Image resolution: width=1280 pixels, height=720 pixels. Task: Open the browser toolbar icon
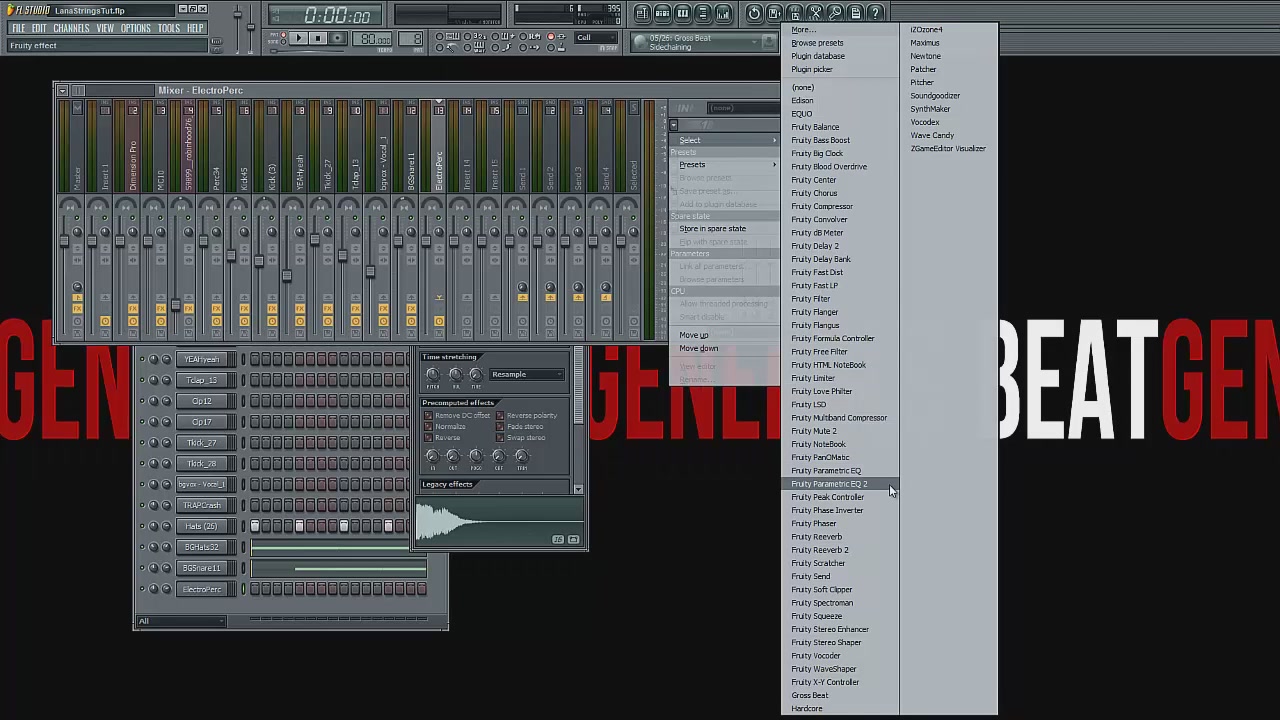(702, 13)
